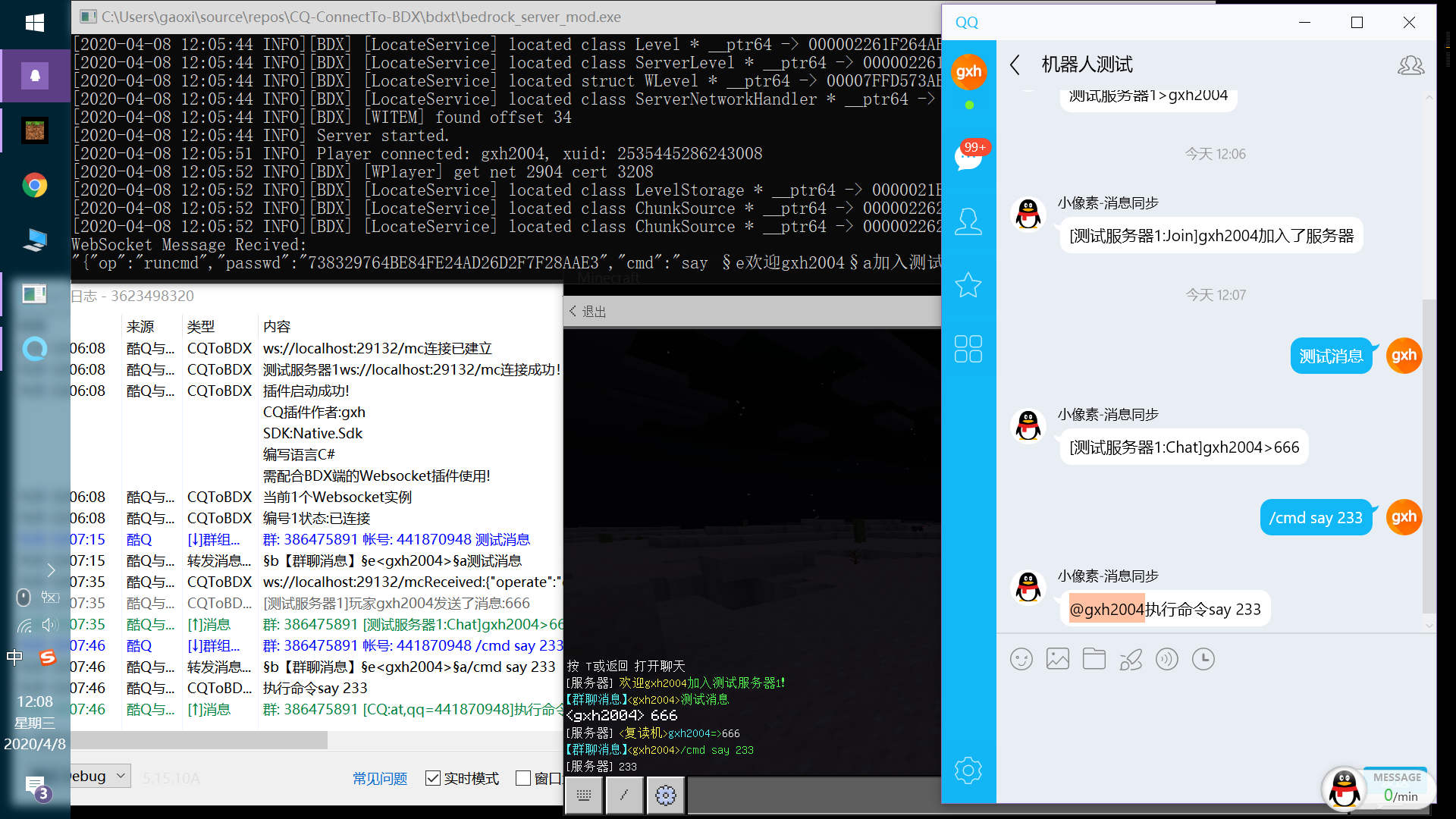Viewport: 1456px width, 819px height.
Task: Click the send image icon in chat toolbar
Action: click(x=1058, y=659)
